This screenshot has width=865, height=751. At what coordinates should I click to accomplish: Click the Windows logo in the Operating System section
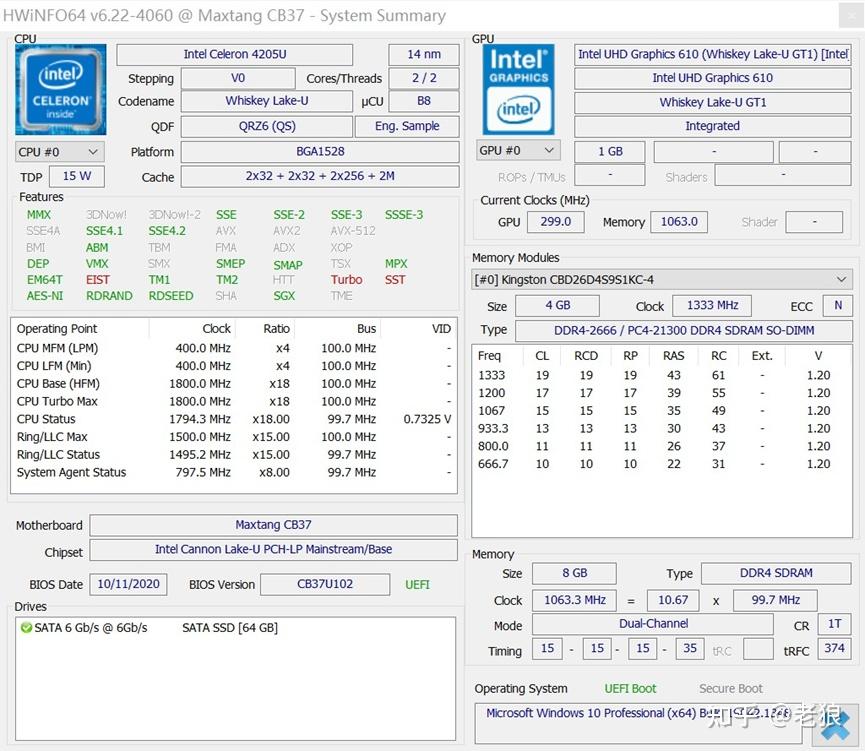pyautogui.click(x=833, y=725)
